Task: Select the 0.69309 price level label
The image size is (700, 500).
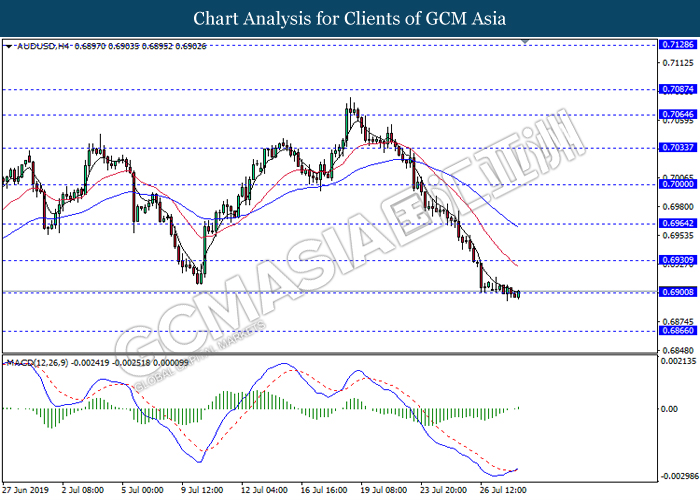Action: coord(678,260)
